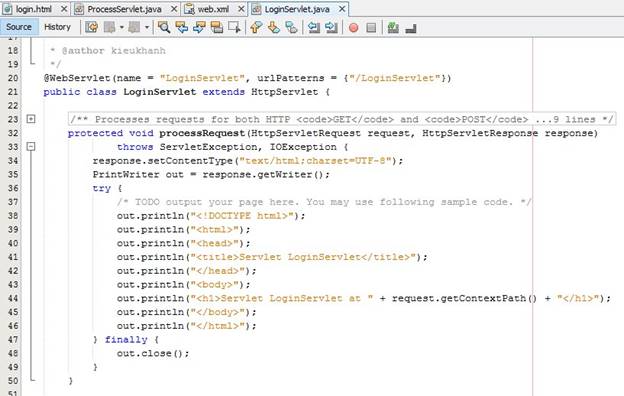
Task: Click line number 44 in gutter
Action: [x=13, y=298]
